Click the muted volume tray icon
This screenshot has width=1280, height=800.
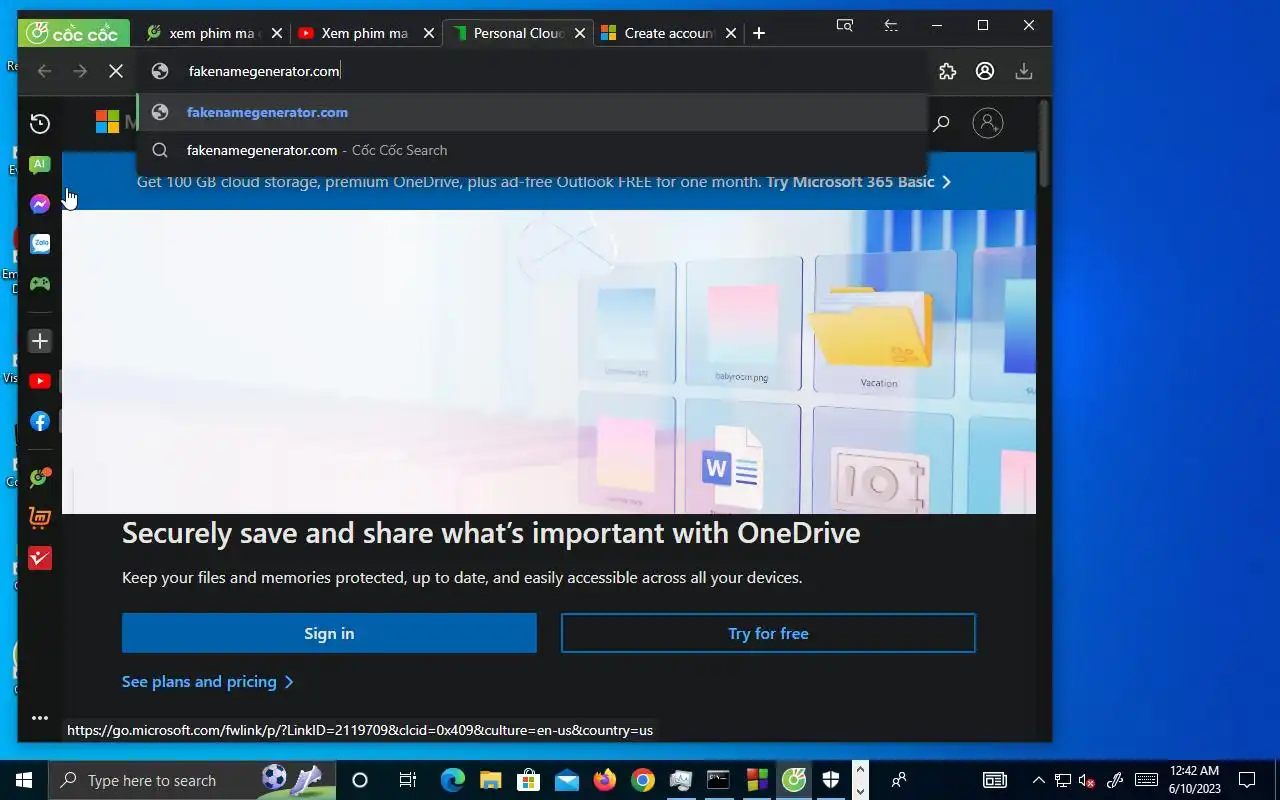1087,780
